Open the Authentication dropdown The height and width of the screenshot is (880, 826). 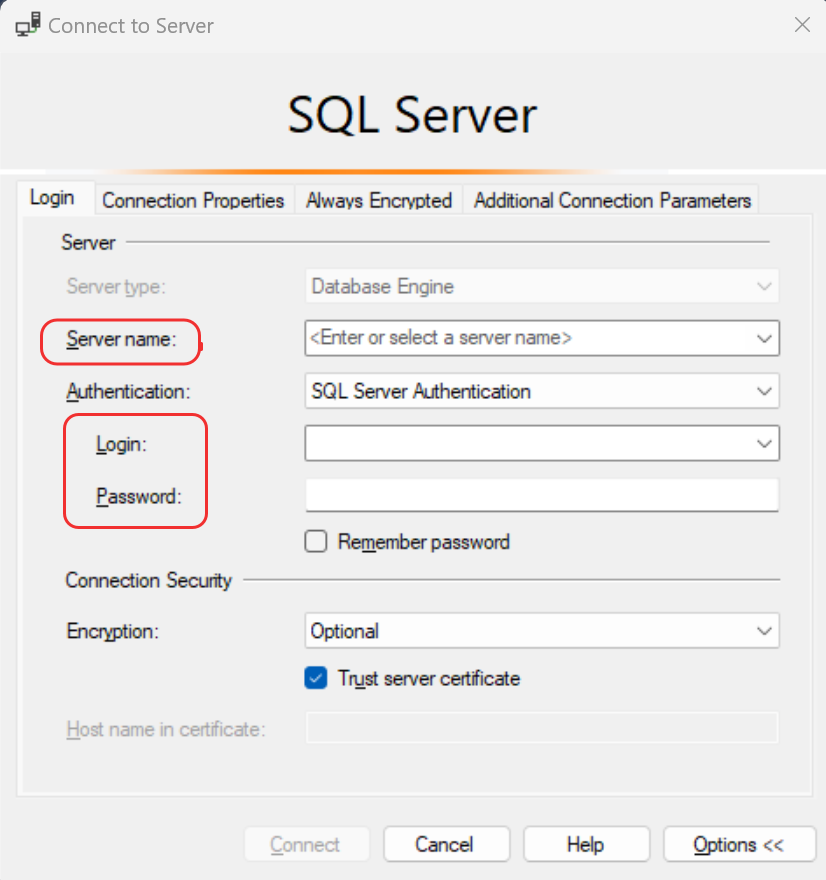tap(542, 391)
